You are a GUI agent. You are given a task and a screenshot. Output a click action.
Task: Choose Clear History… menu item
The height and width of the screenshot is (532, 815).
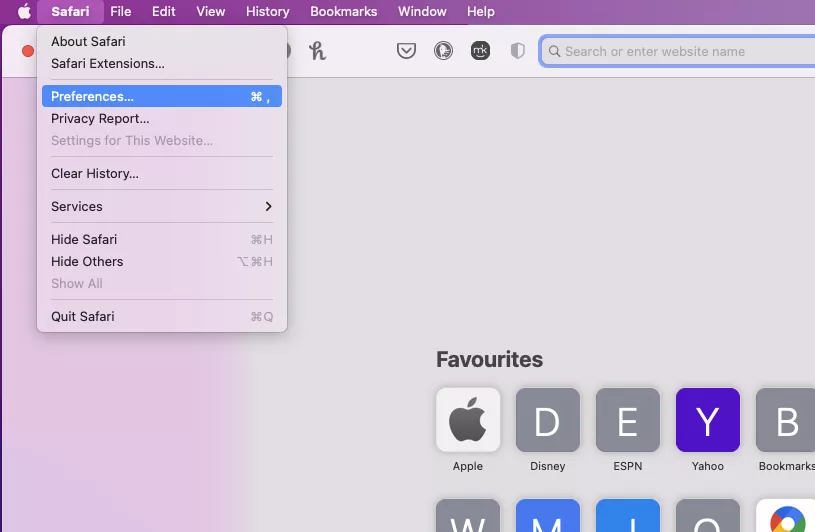(95, 173)
